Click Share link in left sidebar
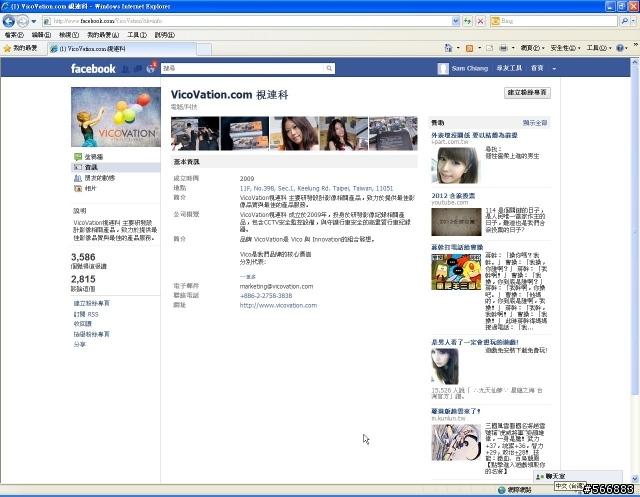The width and height of the screenshot is (640, 497). pos(80,344)
